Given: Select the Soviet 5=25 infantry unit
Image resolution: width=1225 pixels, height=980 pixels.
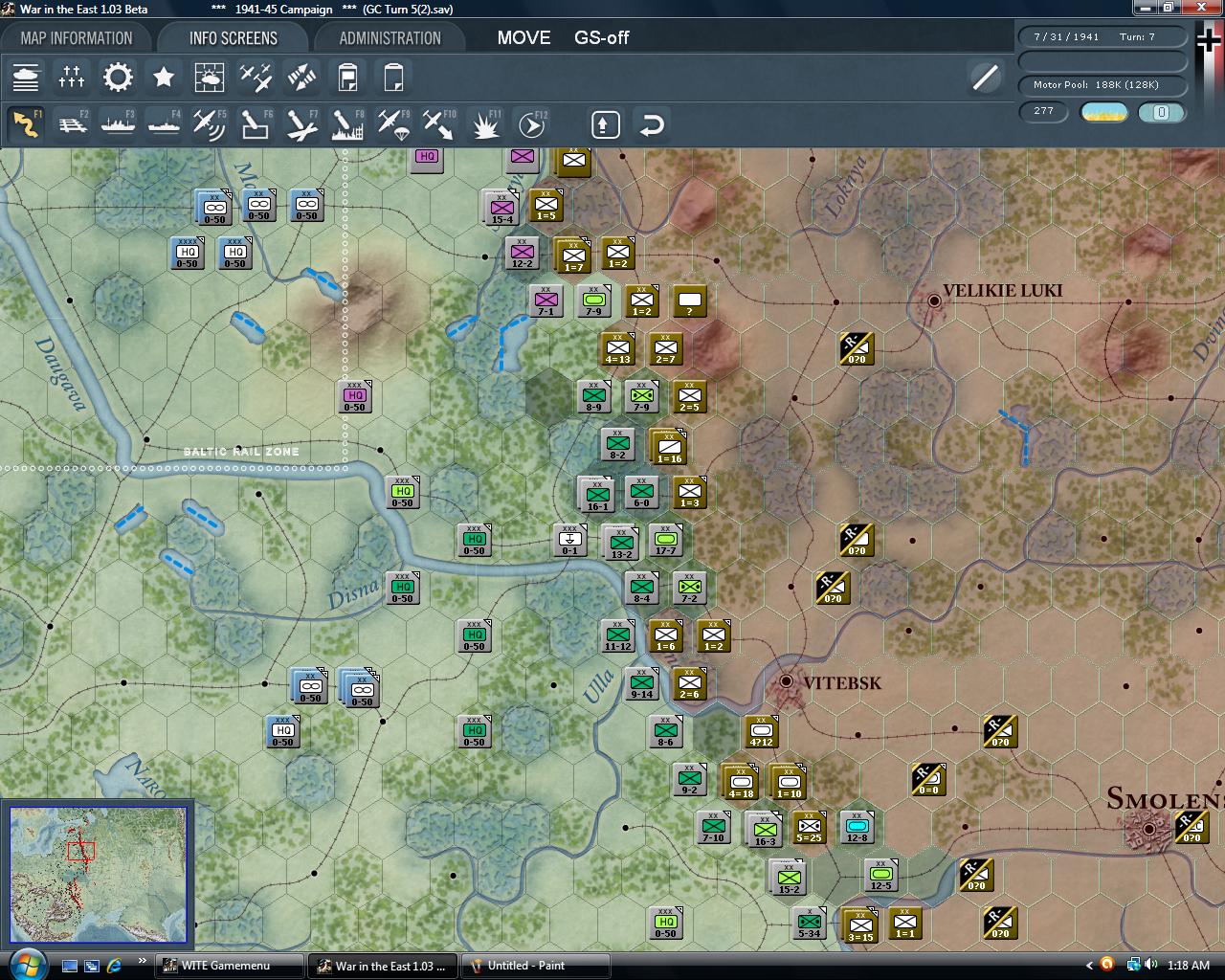Looking at the screenshot, I should [809, 826].
